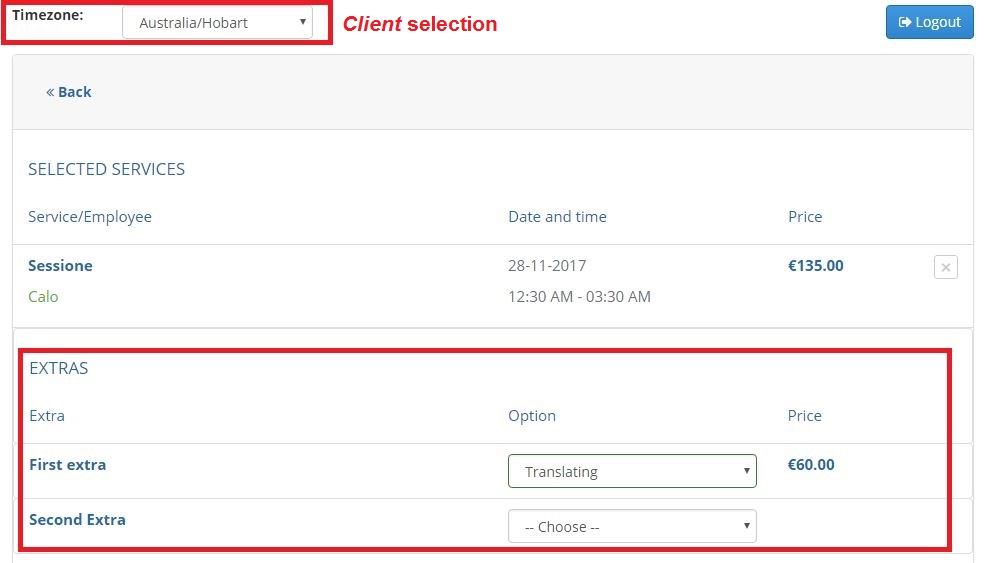This screenshot has height=563, width=987.
Task: Open the Australia/Hobart timezone dropdown
Action: pyautogui.click(x=217, y=23)
